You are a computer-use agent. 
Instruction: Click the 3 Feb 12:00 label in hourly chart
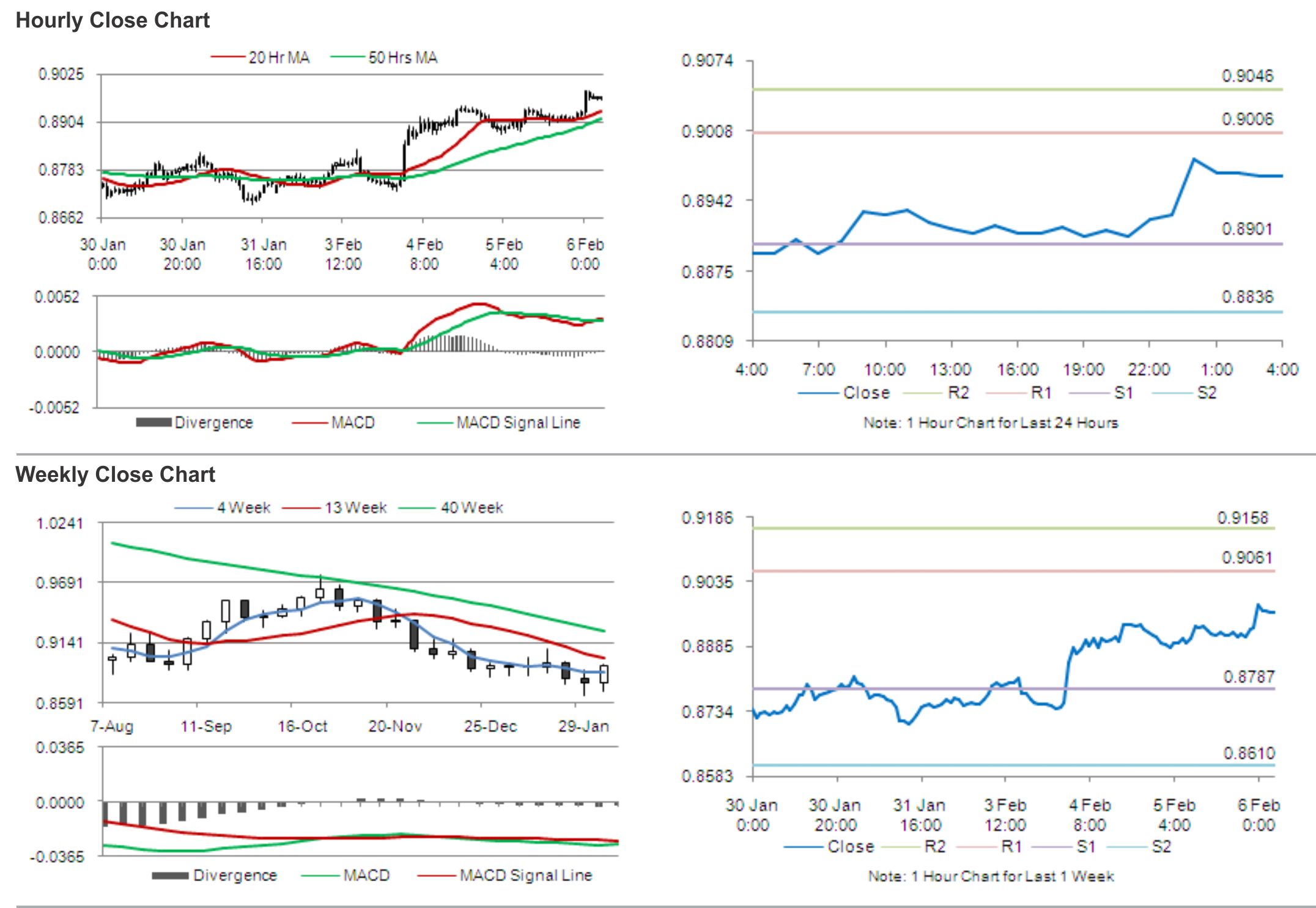click(343, 254)
